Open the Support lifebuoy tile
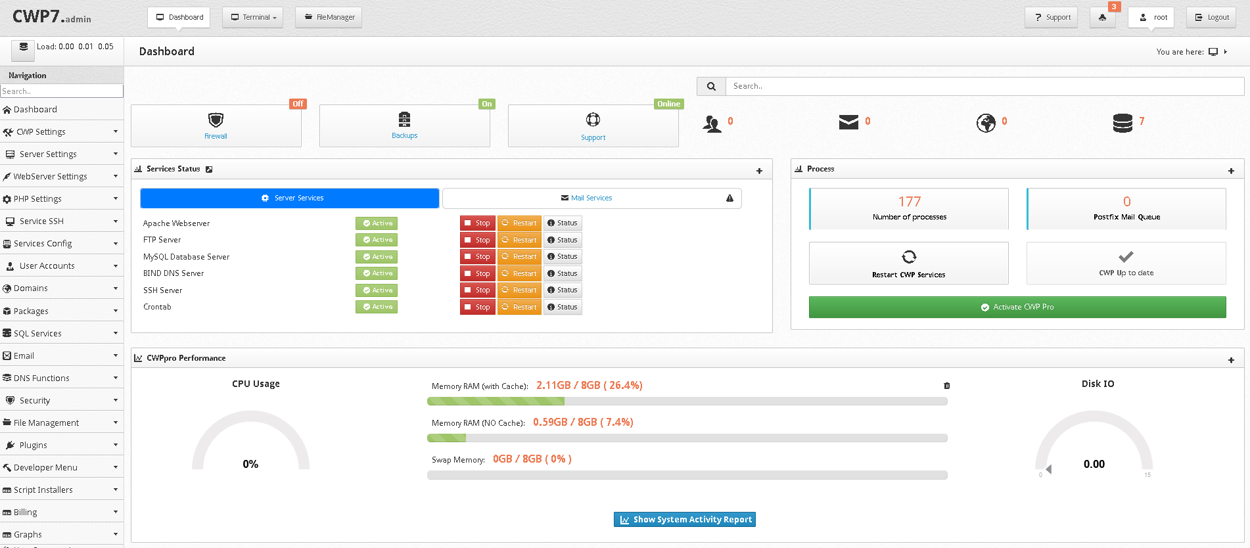Image resolution: width=1250 pixels, height=548 pixels. (x=593, y=126)
